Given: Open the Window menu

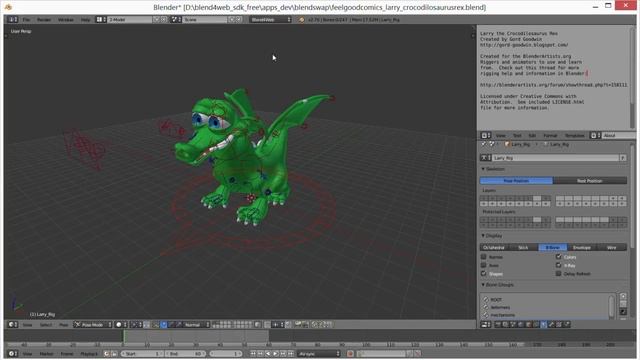Looking at the screenshot, I should pyautogui.click(x=65, y=19).
